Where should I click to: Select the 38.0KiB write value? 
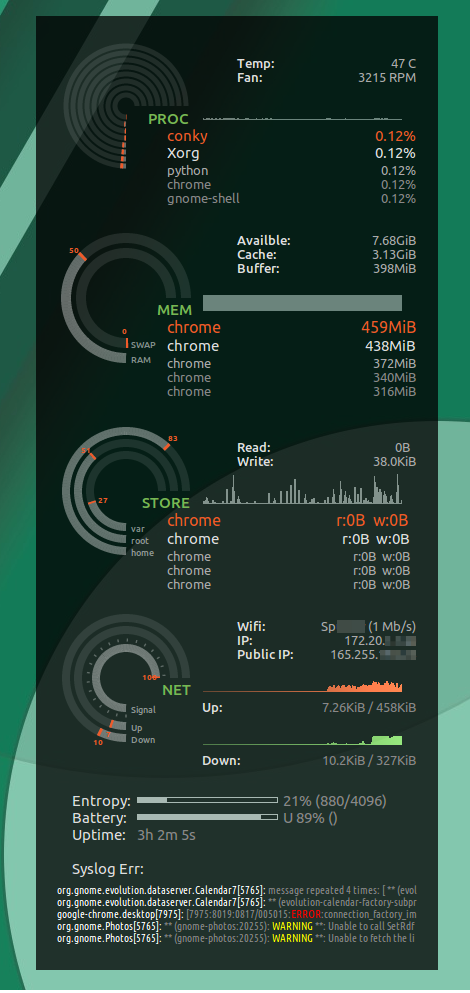point(394,462)
